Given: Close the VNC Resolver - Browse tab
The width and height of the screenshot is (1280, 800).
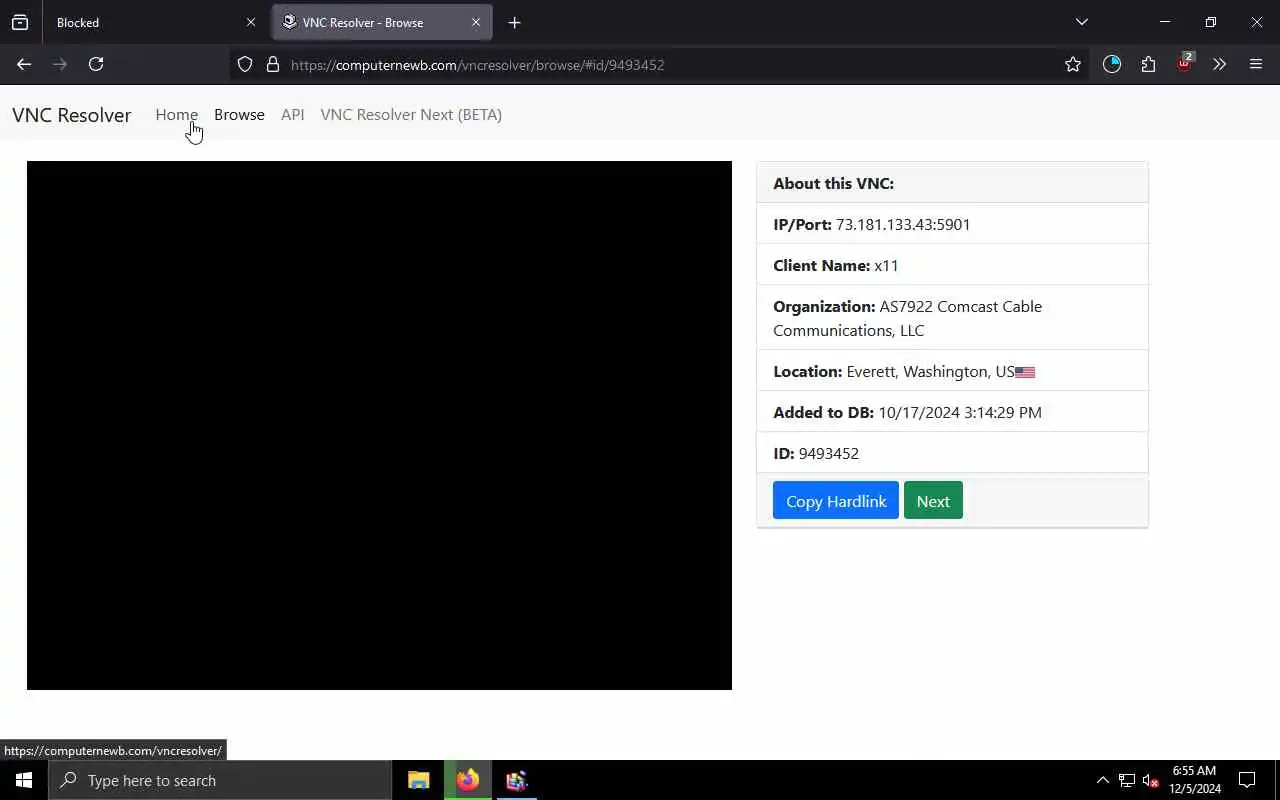Looking at the screenshot, I should point(476,22).
